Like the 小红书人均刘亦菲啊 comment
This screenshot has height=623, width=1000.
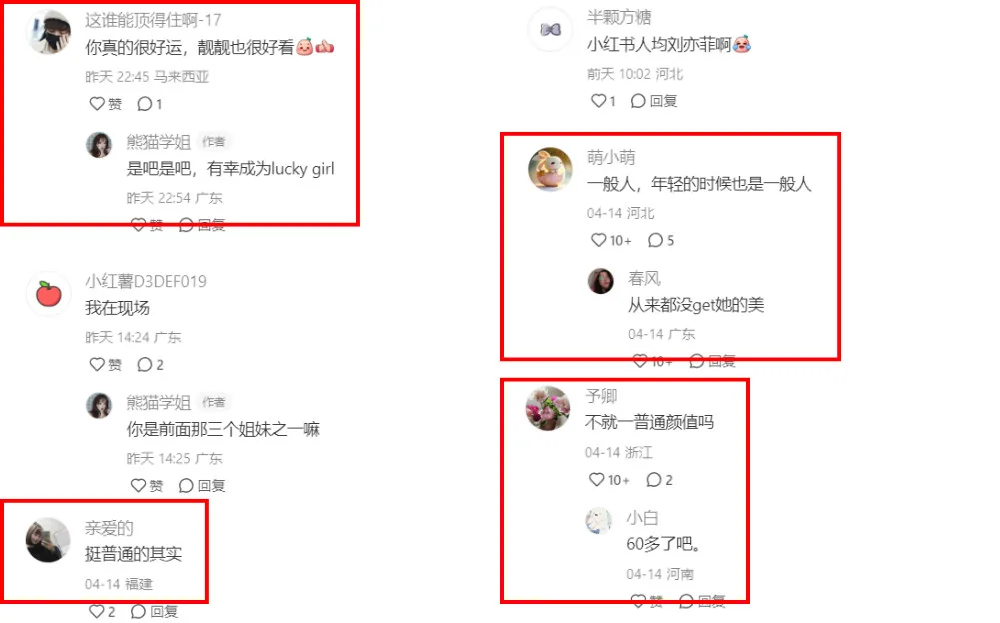[603, 101]
